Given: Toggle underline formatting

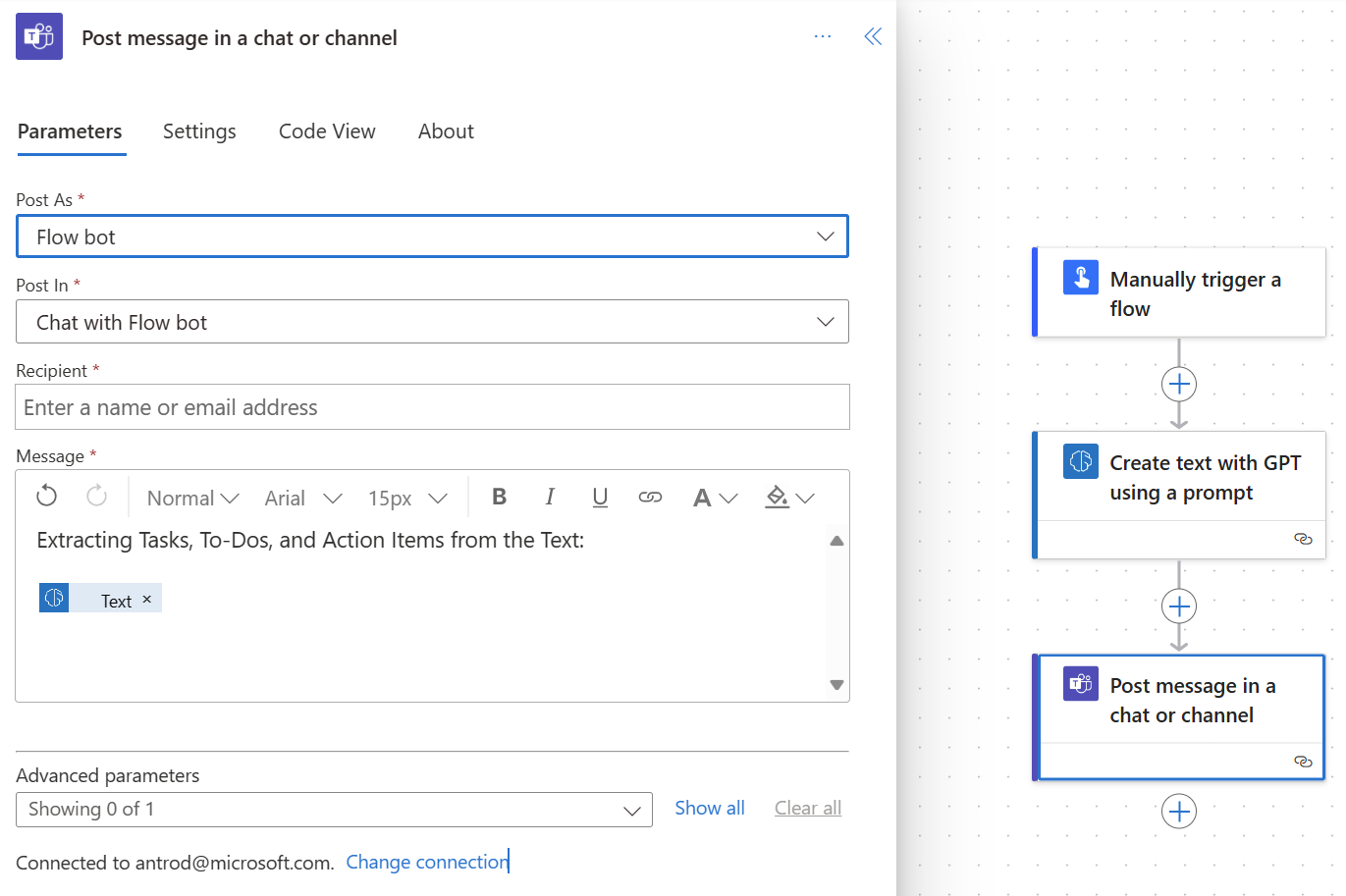Looking at the screenshot, I should (x=600, y=498).
